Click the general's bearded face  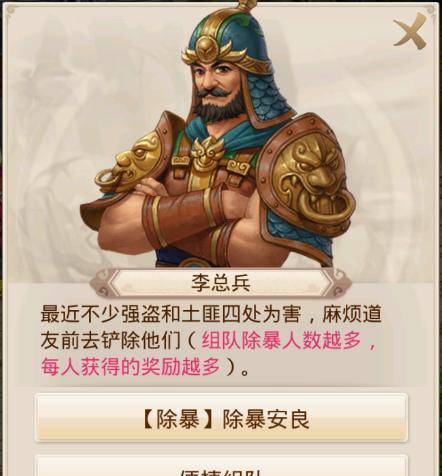[218, 88]
